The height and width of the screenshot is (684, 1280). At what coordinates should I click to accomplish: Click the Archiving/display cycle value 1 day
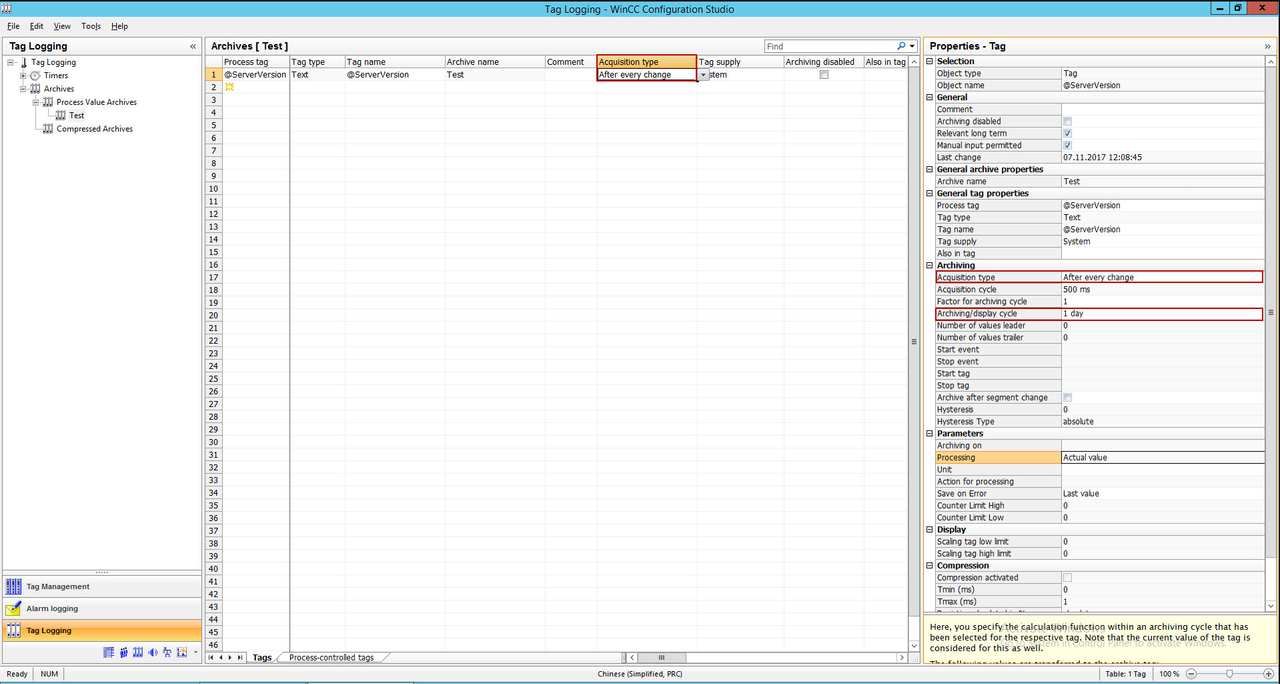coord(1163,313)
